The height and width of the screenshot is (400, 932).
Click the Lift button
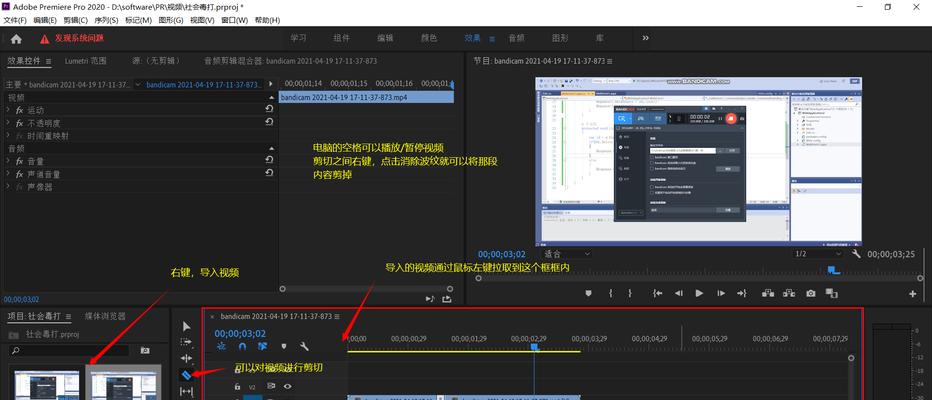[767, 293]
